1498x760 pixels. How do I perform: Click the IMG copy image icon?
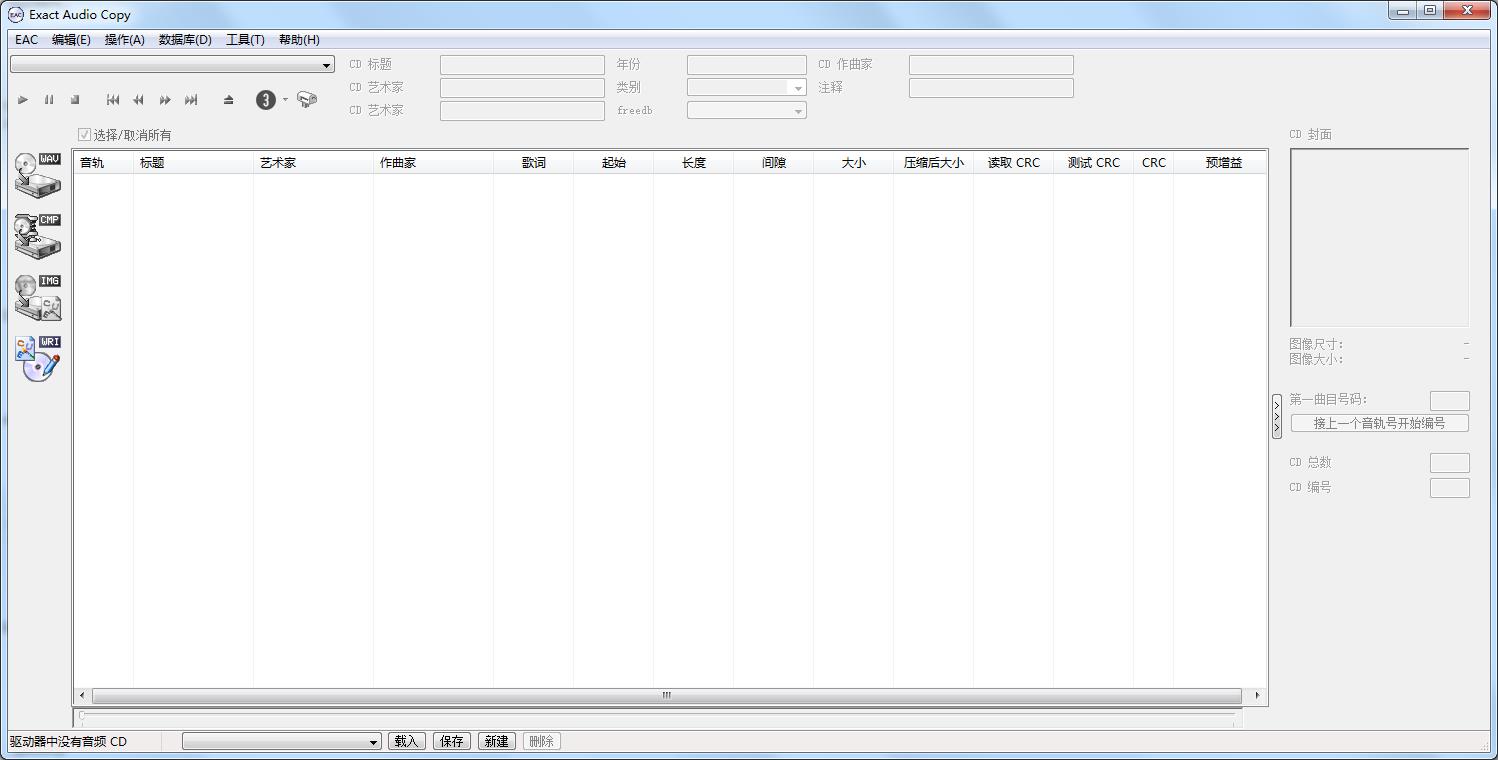38,298
